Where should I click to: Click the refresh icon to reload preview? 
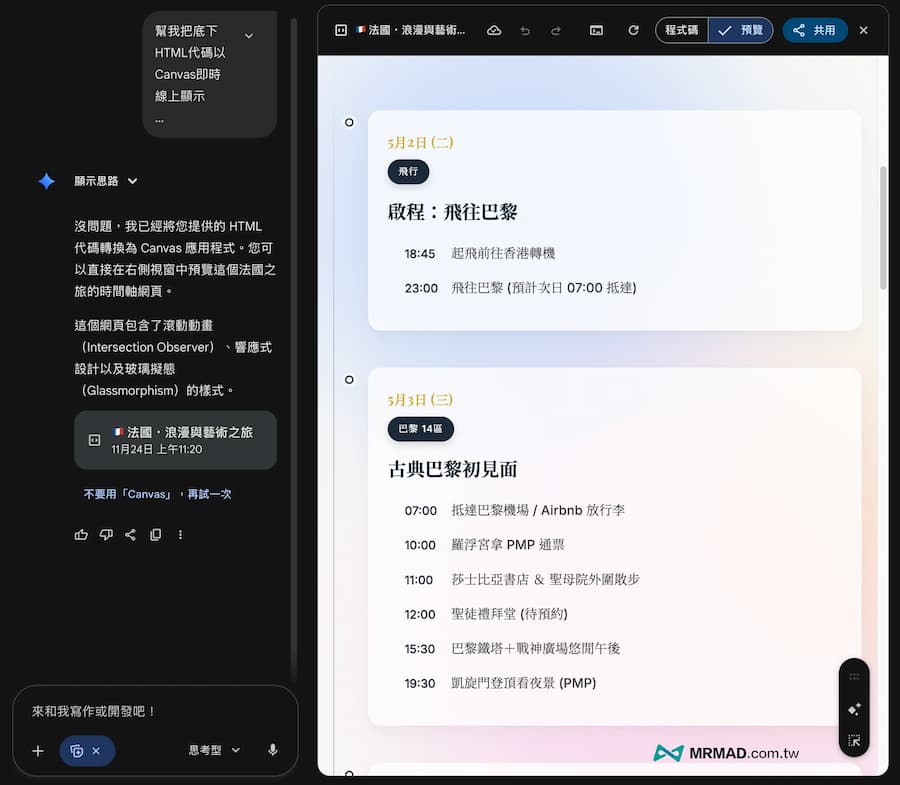[633, 30]
